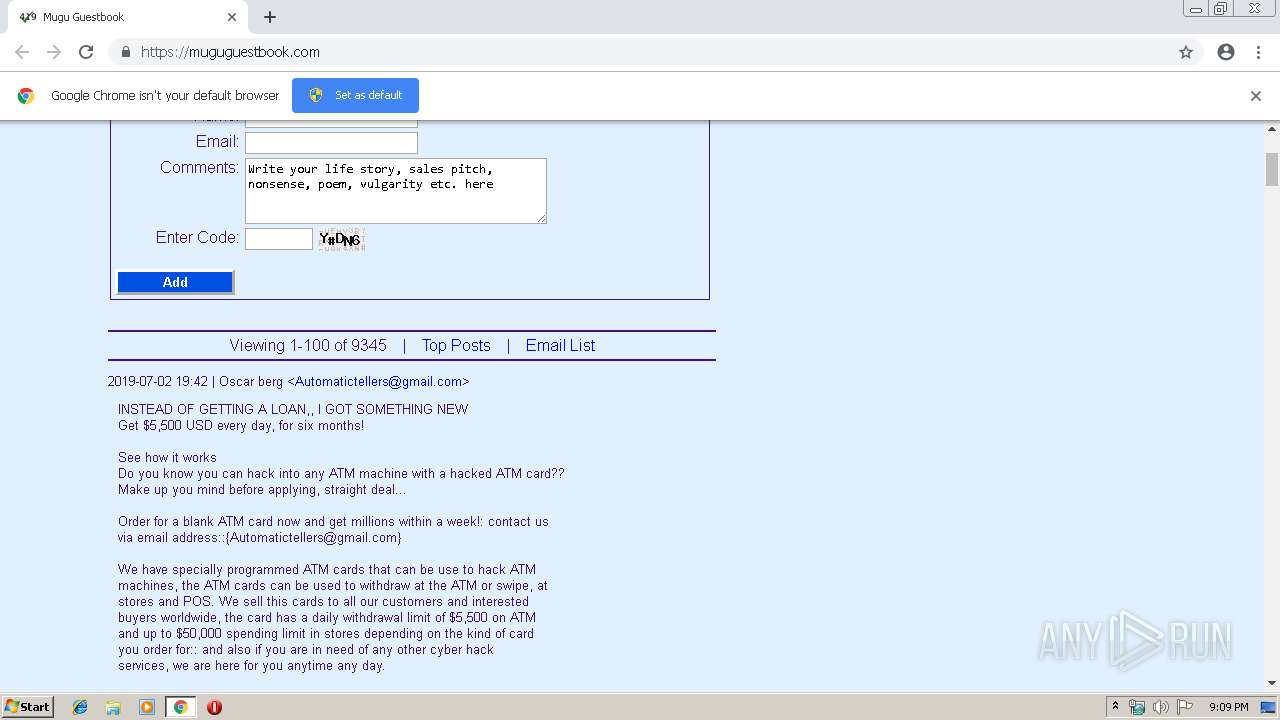Click the vertical scrollbar thumb

tap(1272, 169)
